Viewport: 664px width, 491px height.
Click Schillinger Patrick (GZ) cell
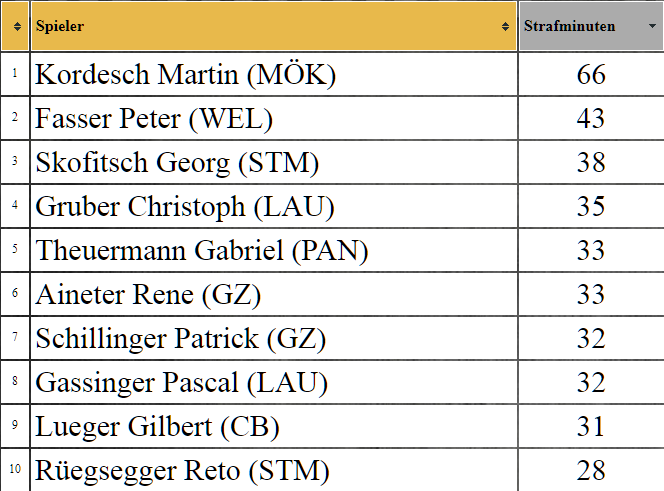(274, 338)
